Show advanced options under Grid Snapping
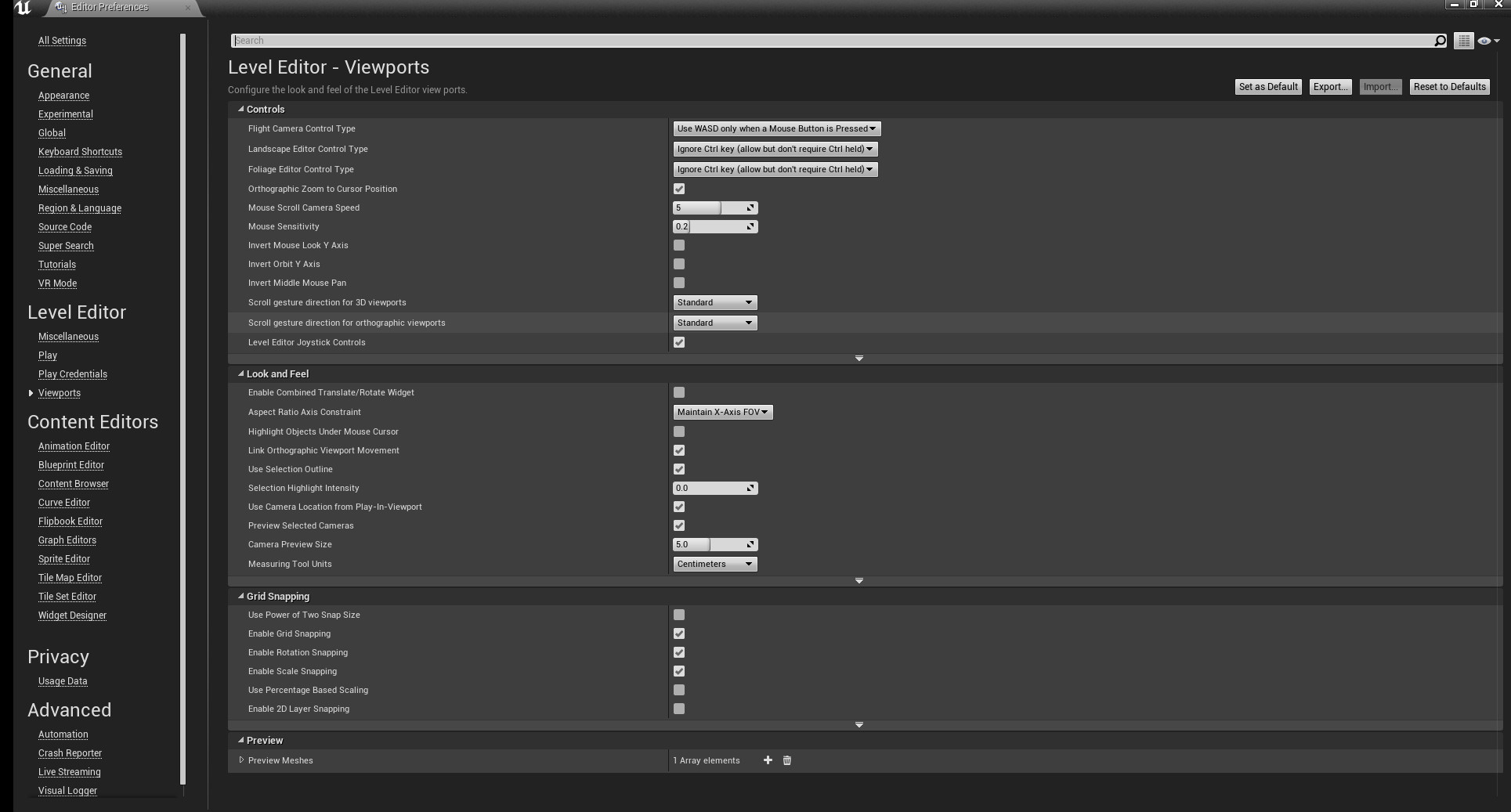 [859, 725]
